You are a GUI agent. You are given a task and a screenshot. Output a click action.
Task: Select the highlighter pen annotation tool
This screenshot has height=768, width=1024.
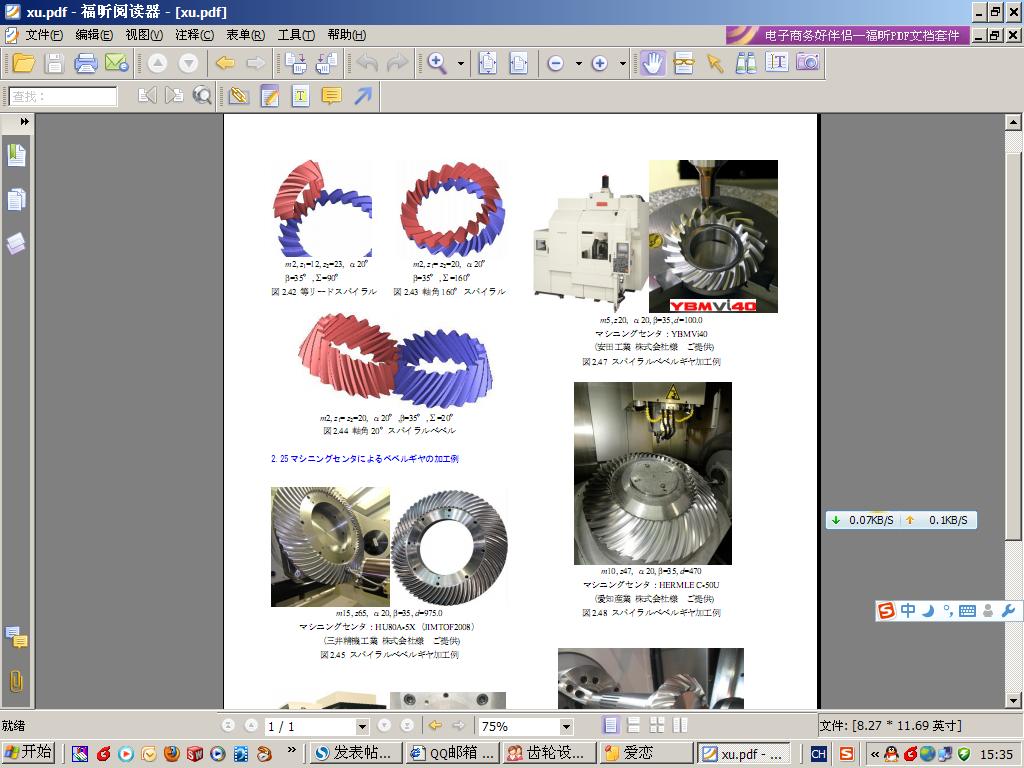click(239, 96)
